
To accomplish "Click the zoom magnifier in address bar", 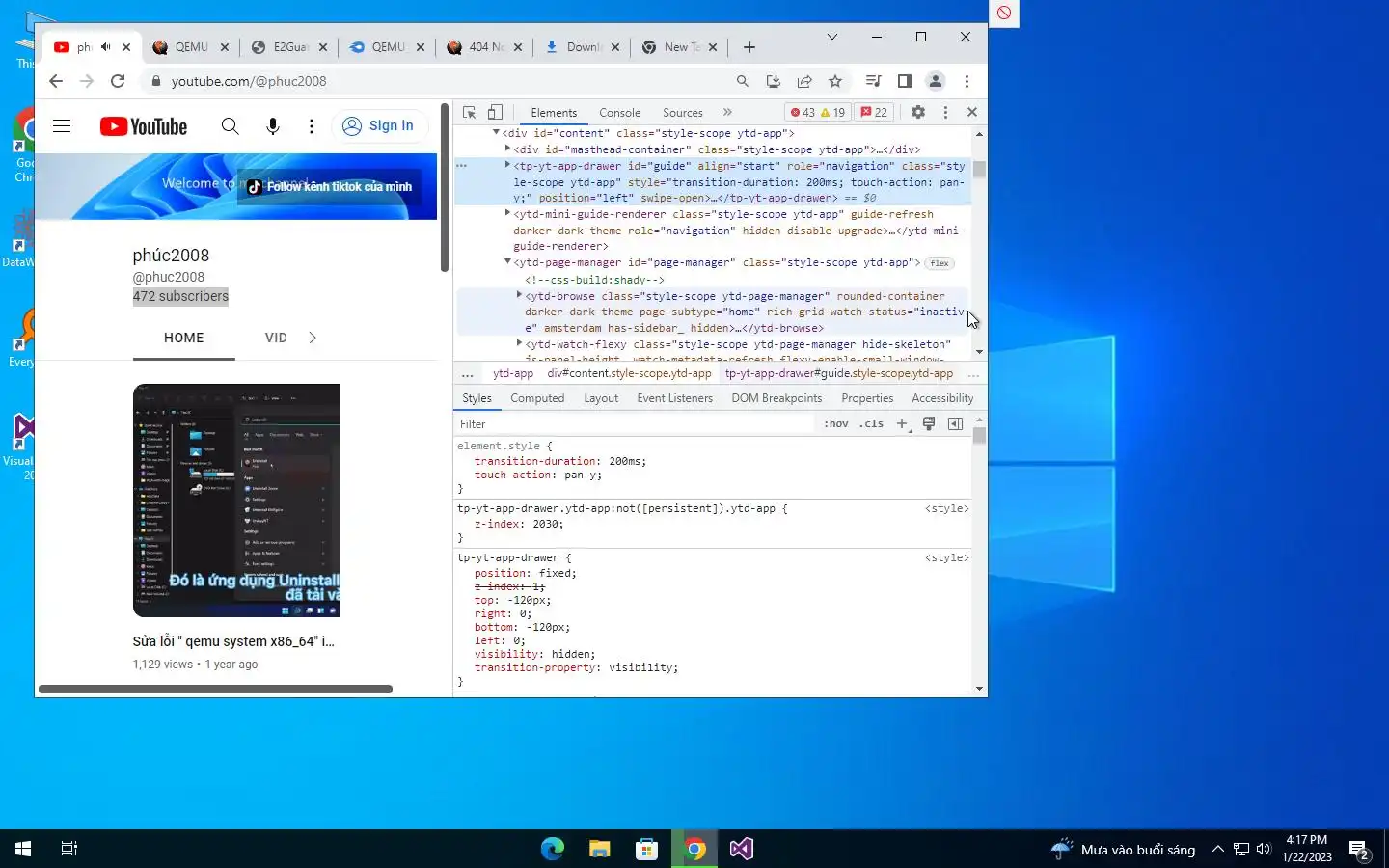I will click(742, 81).
